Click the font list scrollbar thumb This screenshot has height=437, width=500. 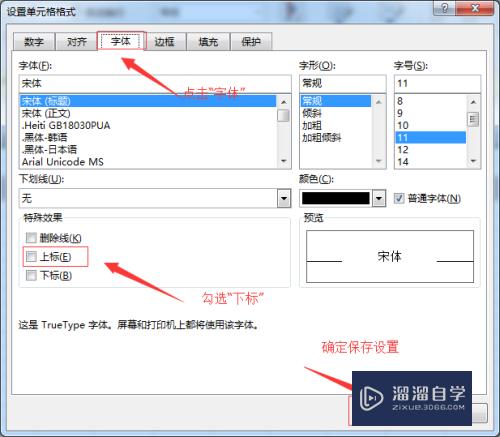(284, 116)
